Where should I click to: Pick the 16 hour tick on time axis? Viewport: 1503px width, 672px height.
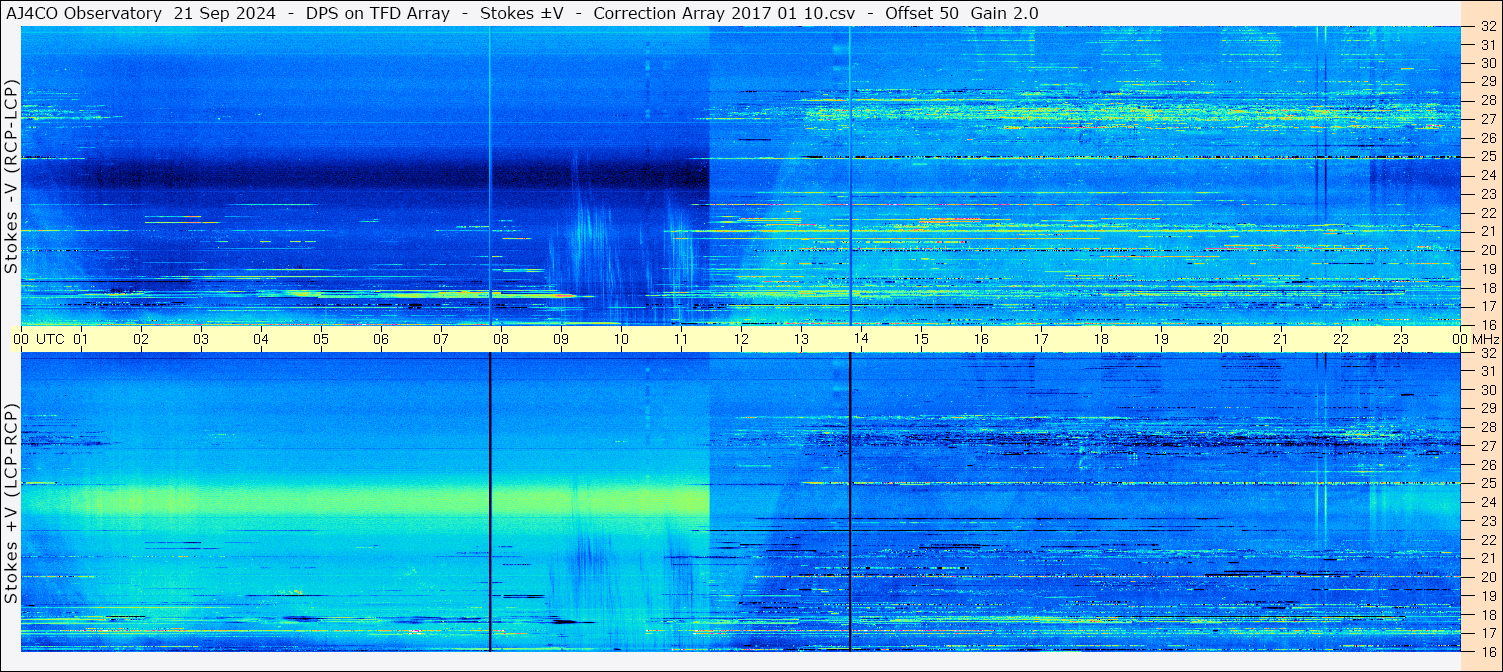tap(981, 339)
